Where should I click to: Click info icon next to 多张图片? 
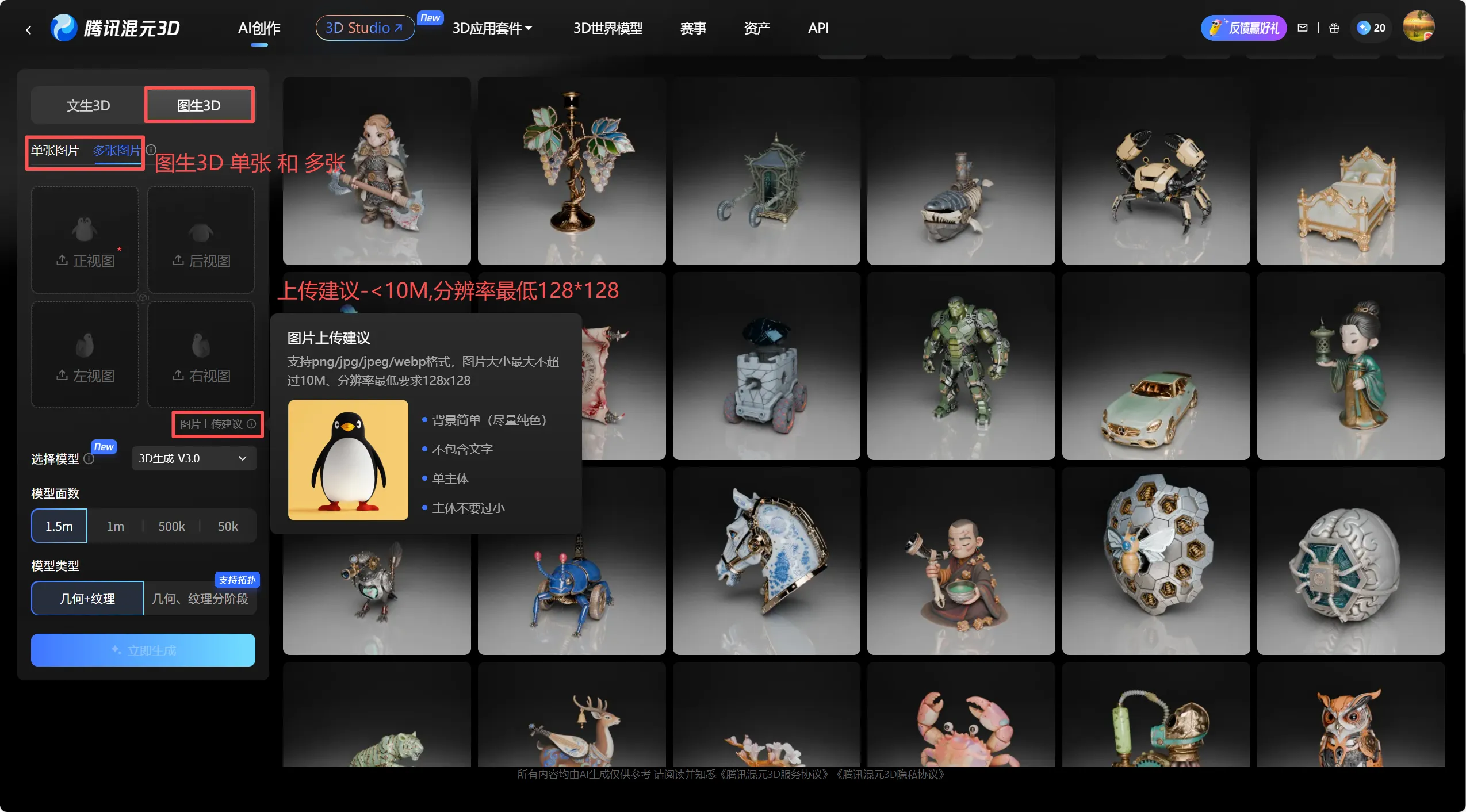pyautogui.click(x=151, y=150)
